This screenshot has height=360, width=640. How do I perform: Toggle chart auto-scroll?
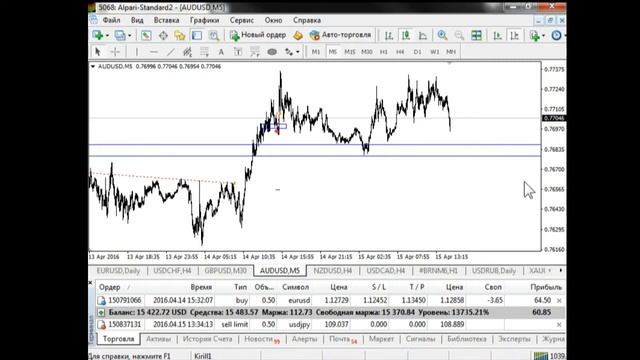[x=497, y=36]
